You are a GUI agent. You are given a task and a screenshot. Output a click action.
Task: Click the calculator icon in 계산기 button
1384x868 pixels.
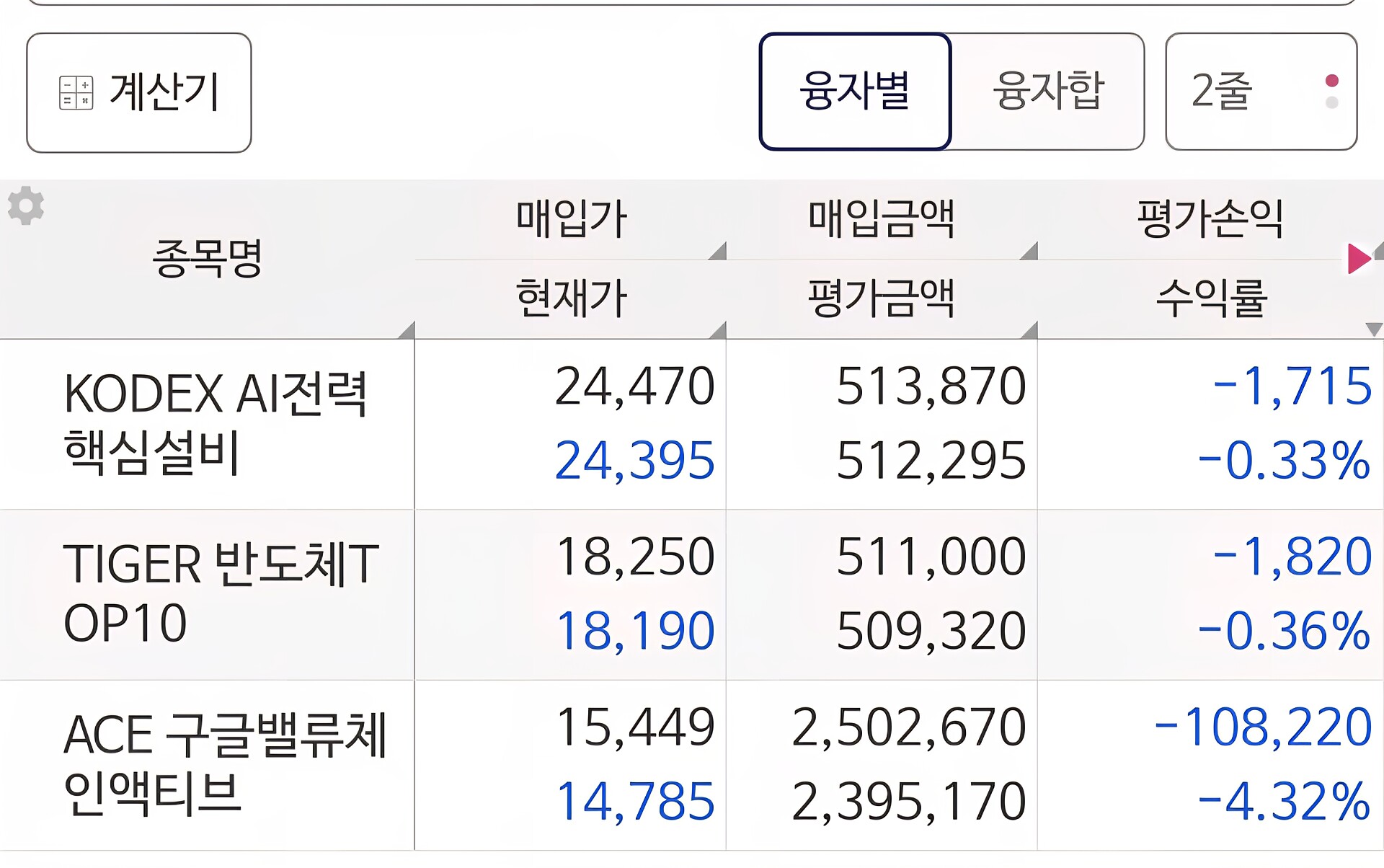pyautogui.click(x=76, y=93)
